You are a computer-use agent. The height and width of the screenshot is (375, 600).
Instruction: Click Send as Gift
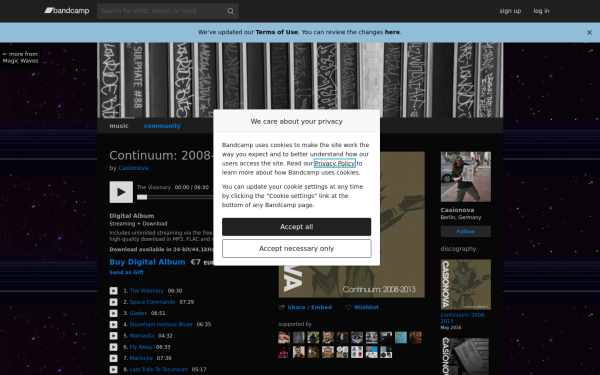pyautogui.click(x=126, y=272)
